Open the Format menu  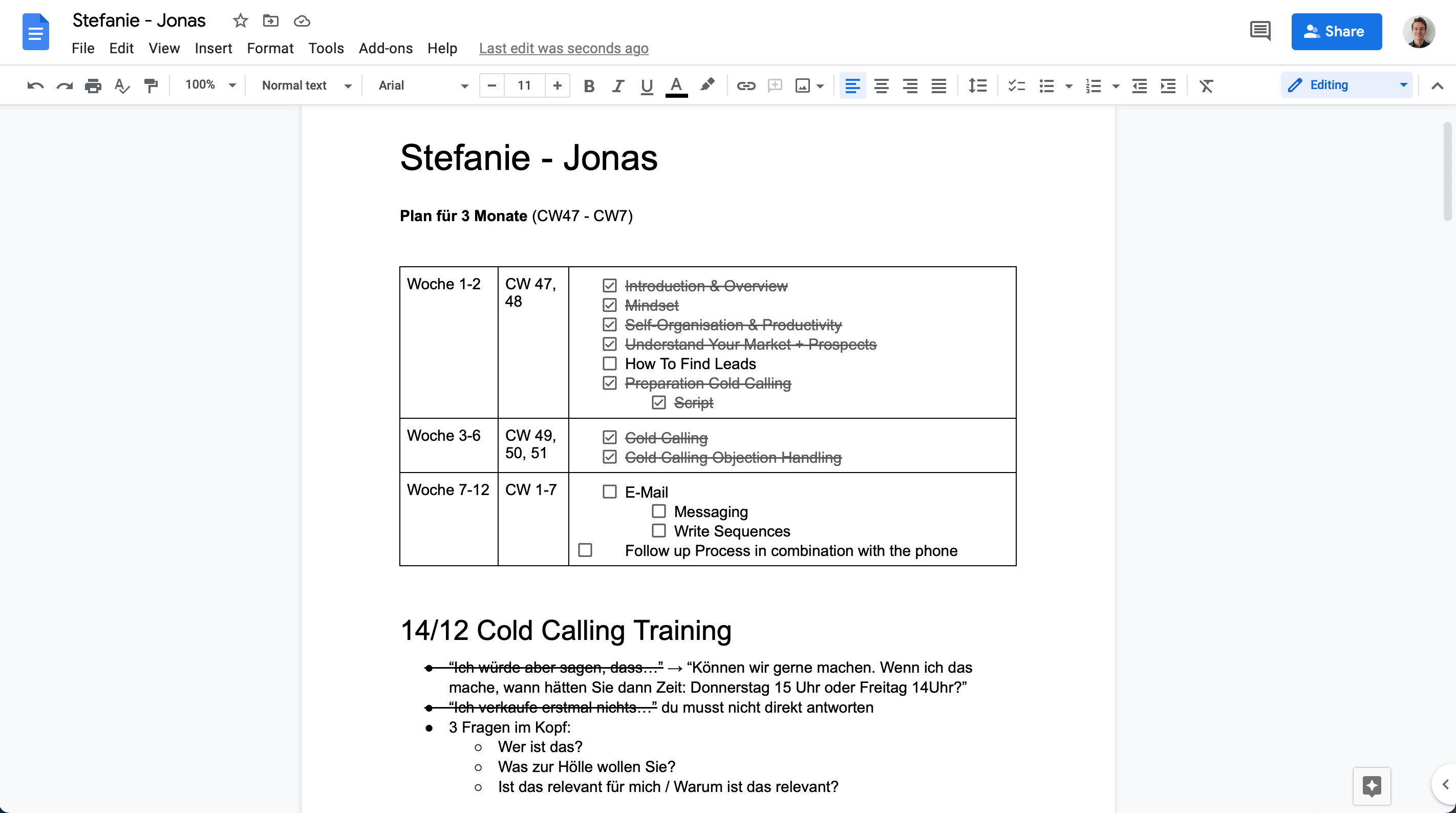[x=270, y=48]
